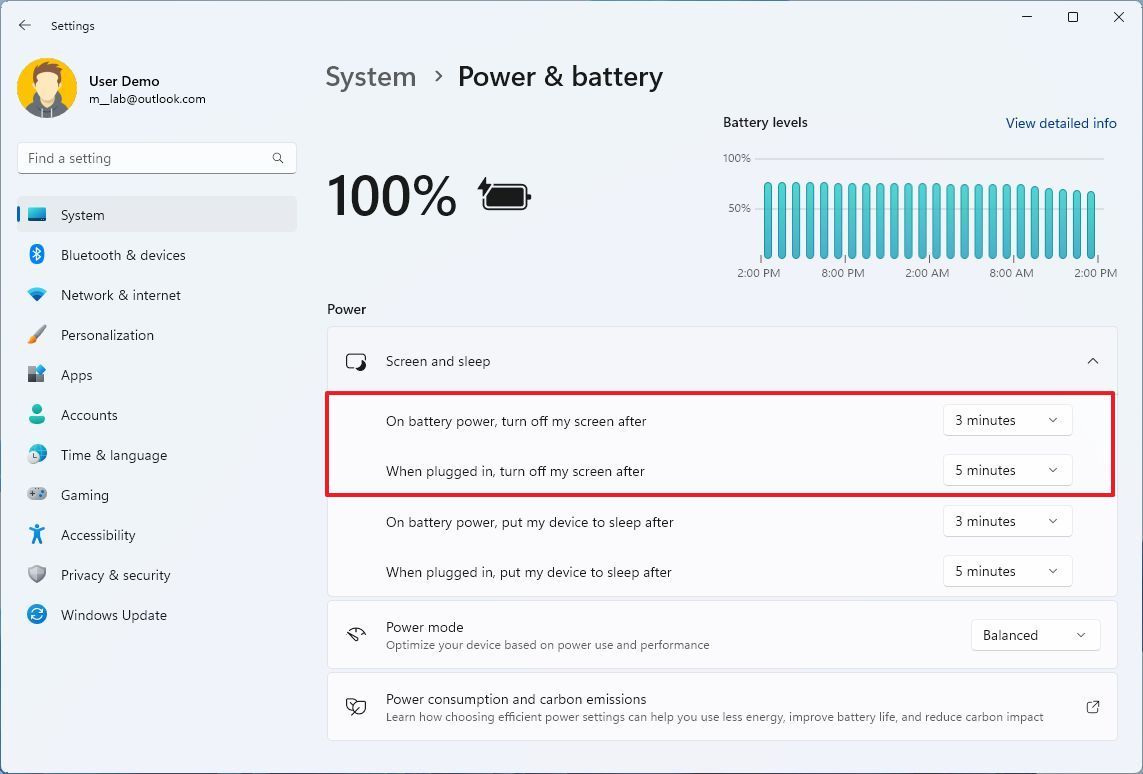This screenshot has height=774, width=1143.
Task: Click the battery status icon near 100%
Action: [x=503, y=195]
